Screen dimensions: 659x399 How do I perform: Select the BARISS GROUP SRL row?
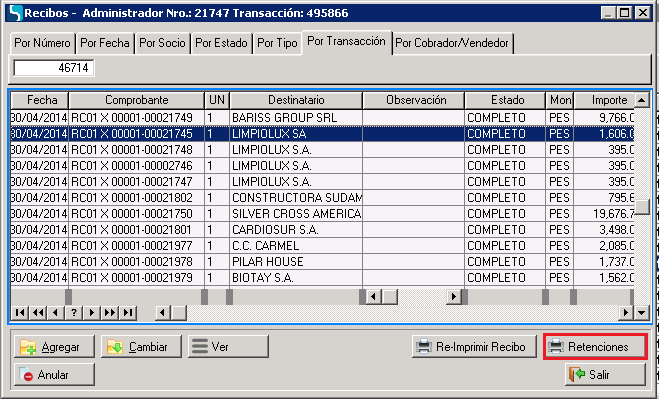click(322, 118)
